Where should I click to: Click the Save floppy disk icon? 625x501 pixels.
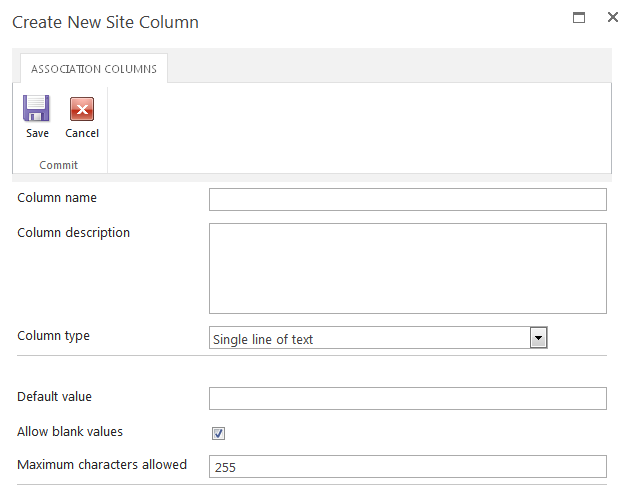point(37,108)
